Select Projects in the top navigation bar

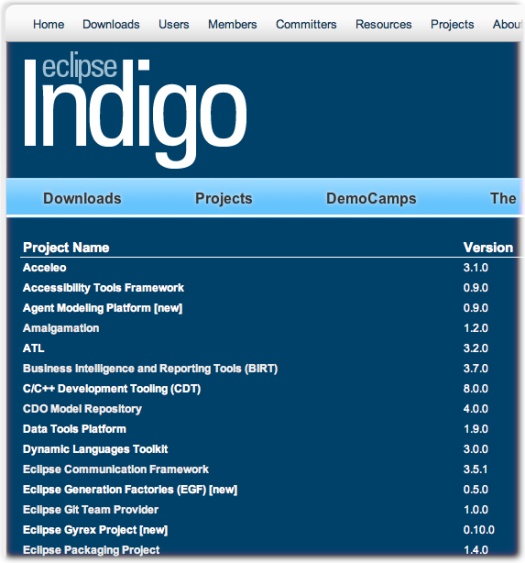click(452, 24)
